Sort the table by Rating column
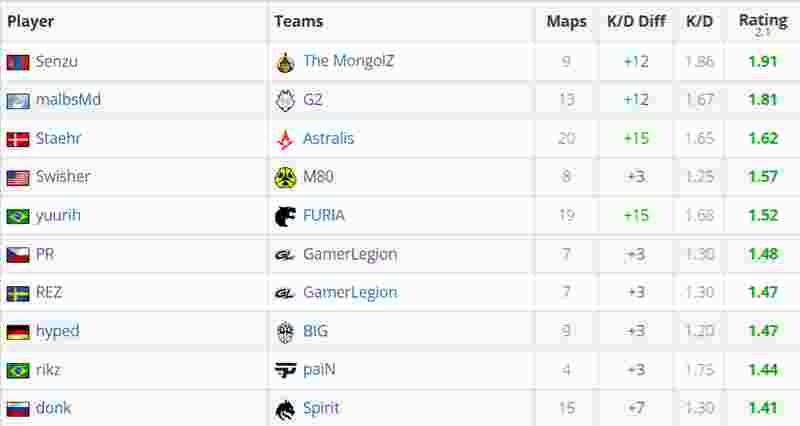Image resolution: width=800 pixels, height=426 pixels. [762, 20]
